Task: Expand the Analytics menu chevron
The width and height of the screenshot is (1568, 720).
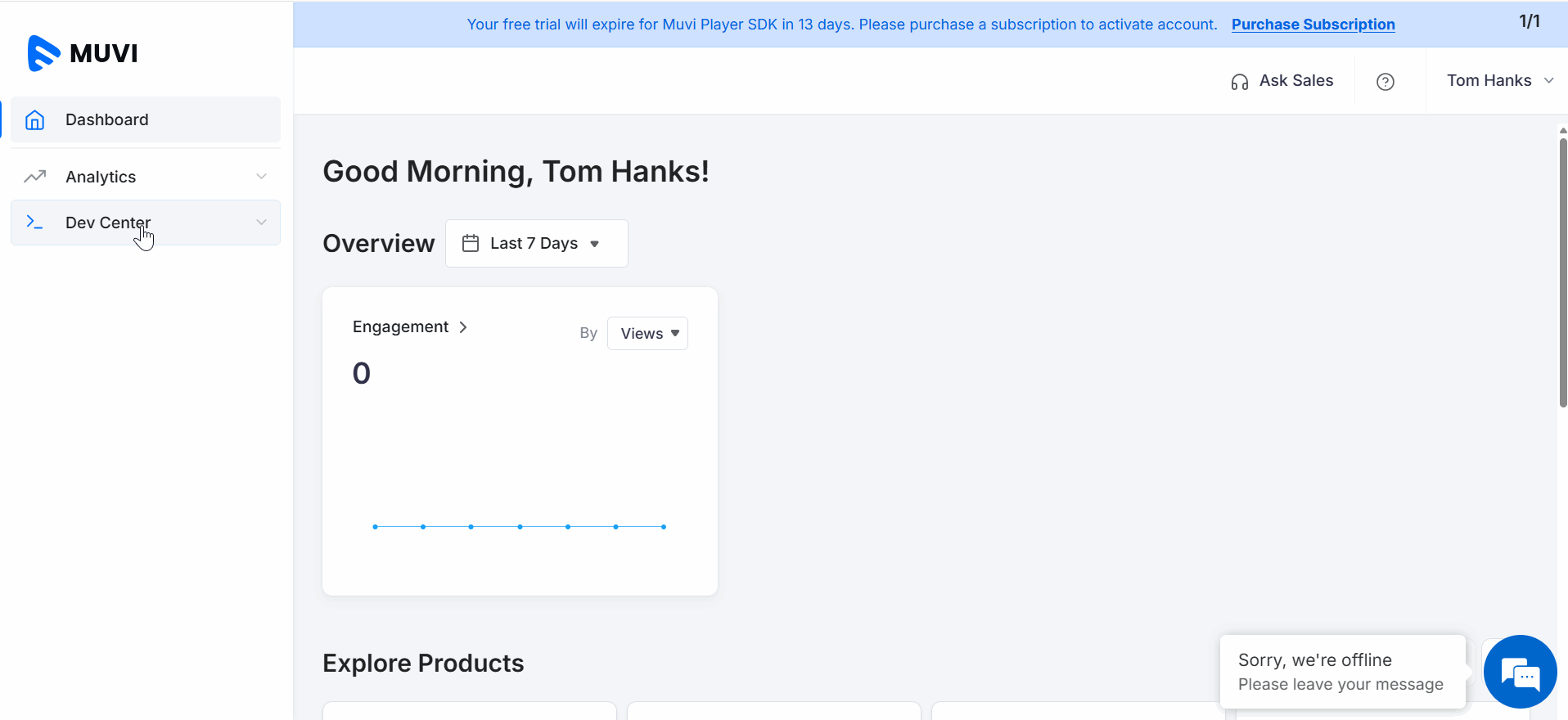Action: [x=261, y=177]
